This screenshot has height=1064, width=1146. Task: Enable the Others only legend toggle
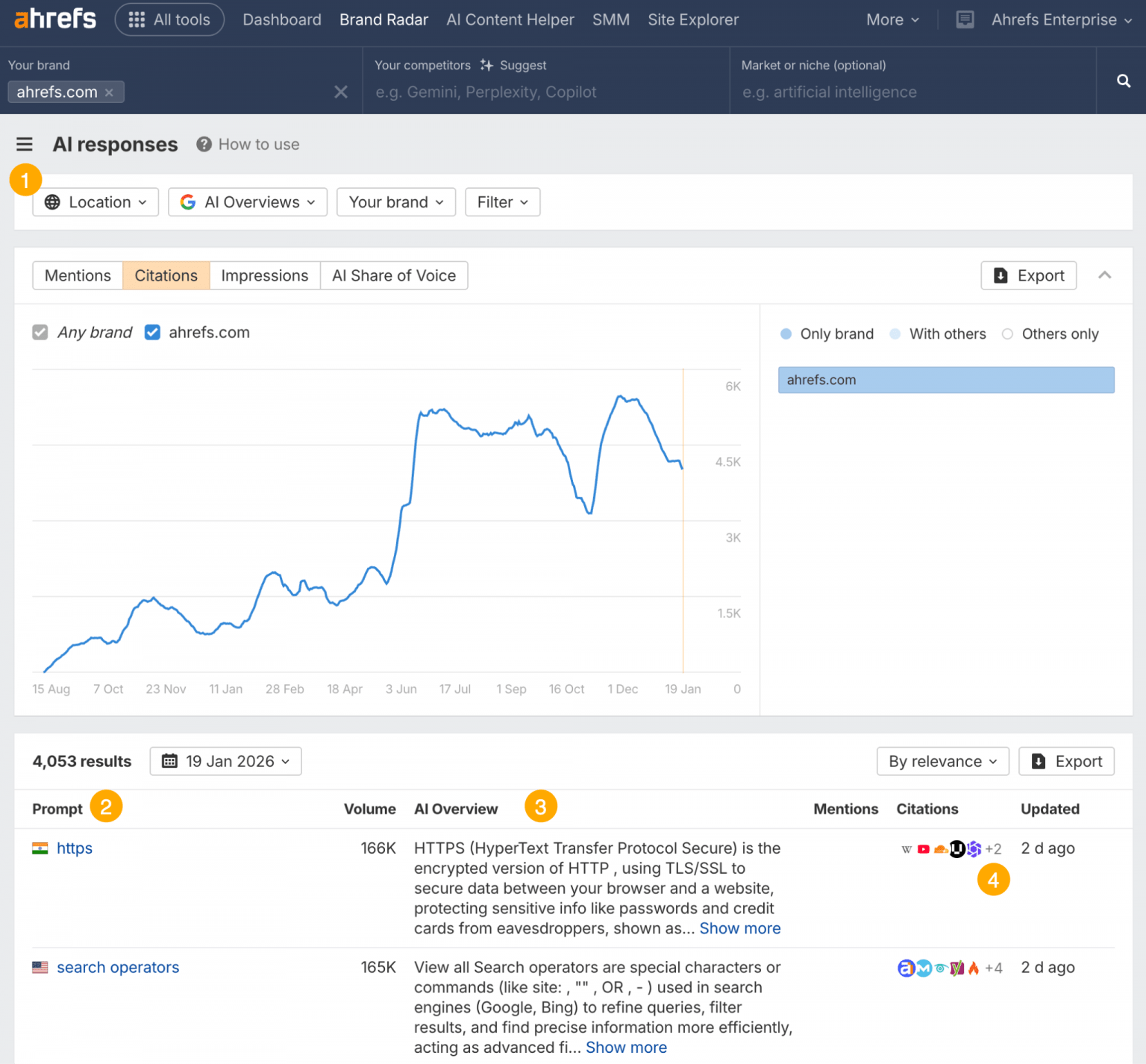coord(1007,334)
